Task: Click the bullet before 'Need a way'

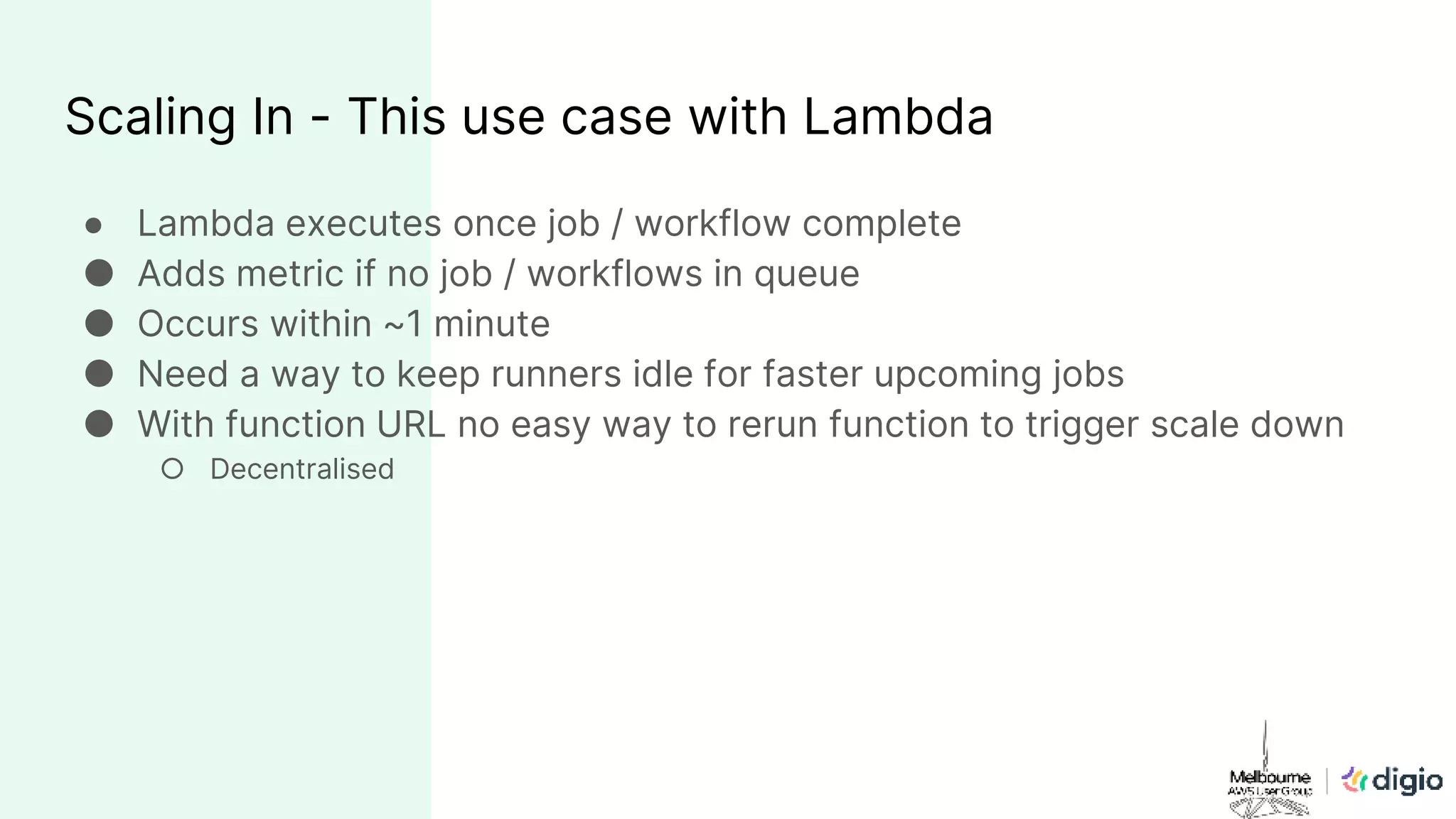Action: (99, 373)
